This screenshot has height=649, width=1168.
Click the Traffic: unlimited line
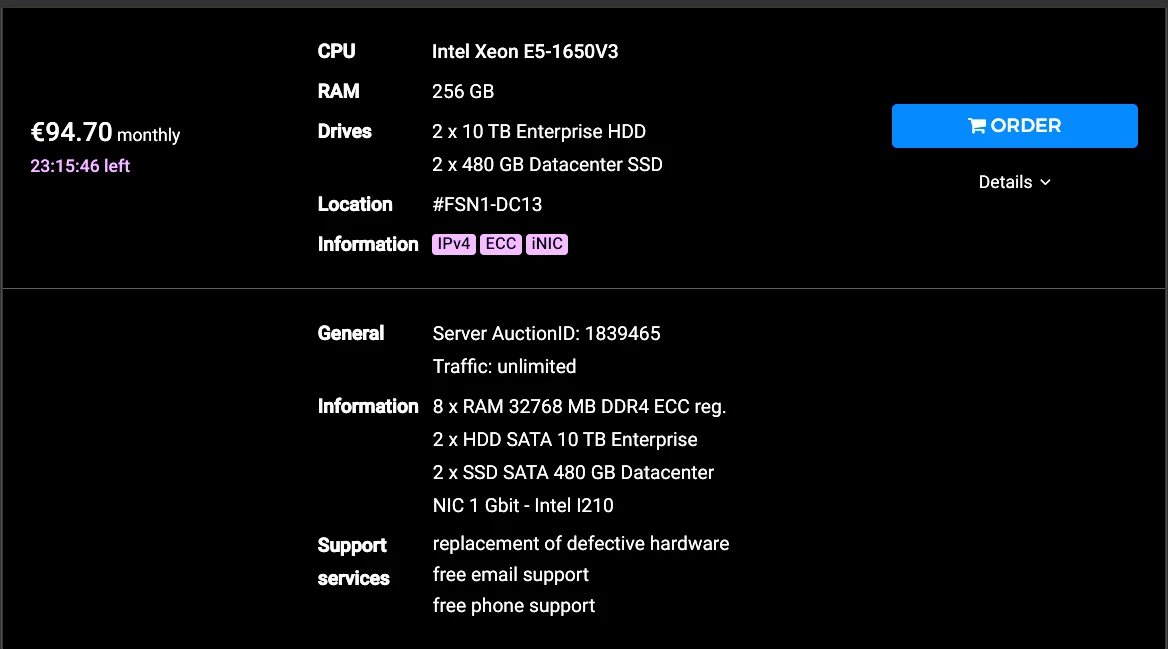pyautogui.click(x=504, y=366)
